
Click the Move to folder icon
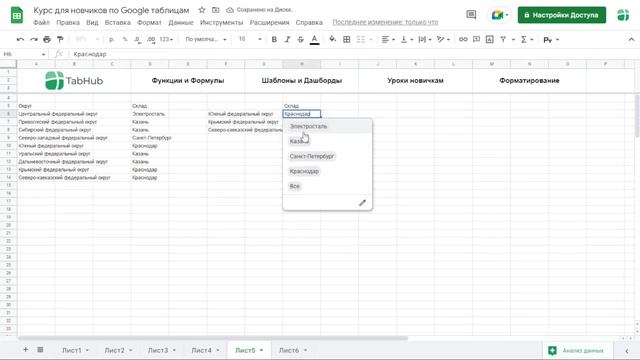click(x=216, y=10)
